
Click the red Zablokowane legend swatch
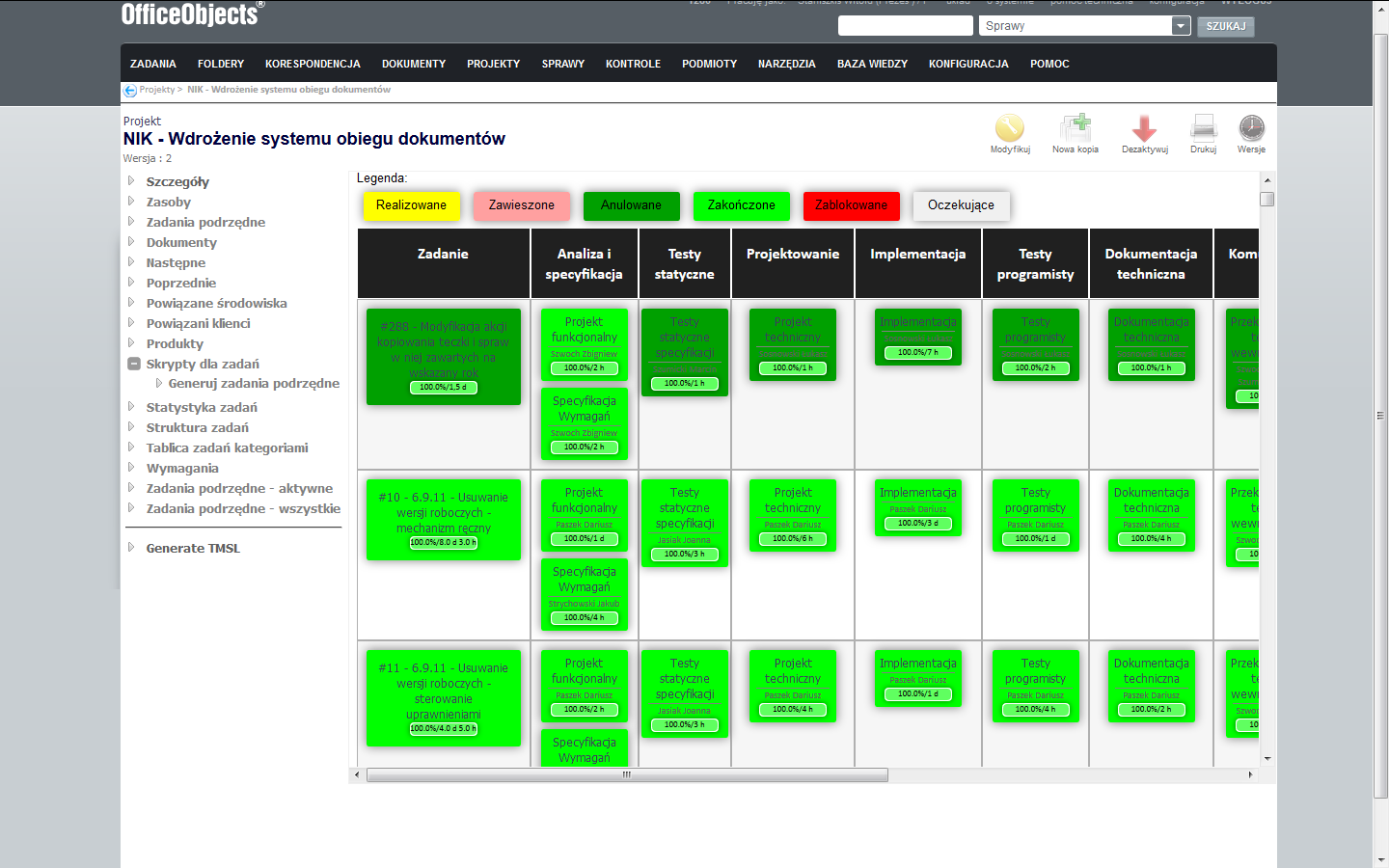pos(851,205)
